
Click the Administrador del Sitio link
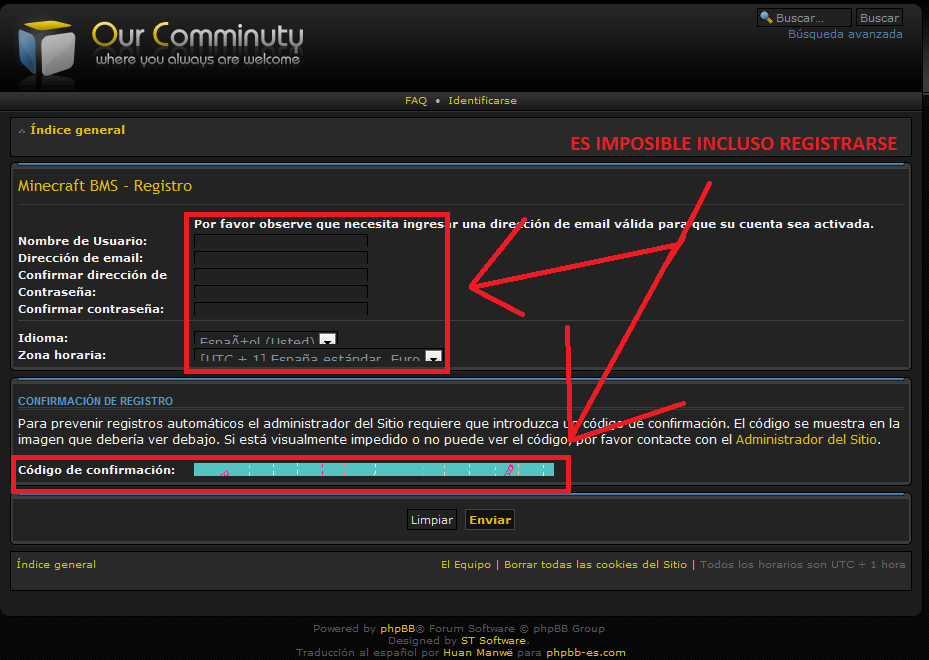click(x=807, y=440)
